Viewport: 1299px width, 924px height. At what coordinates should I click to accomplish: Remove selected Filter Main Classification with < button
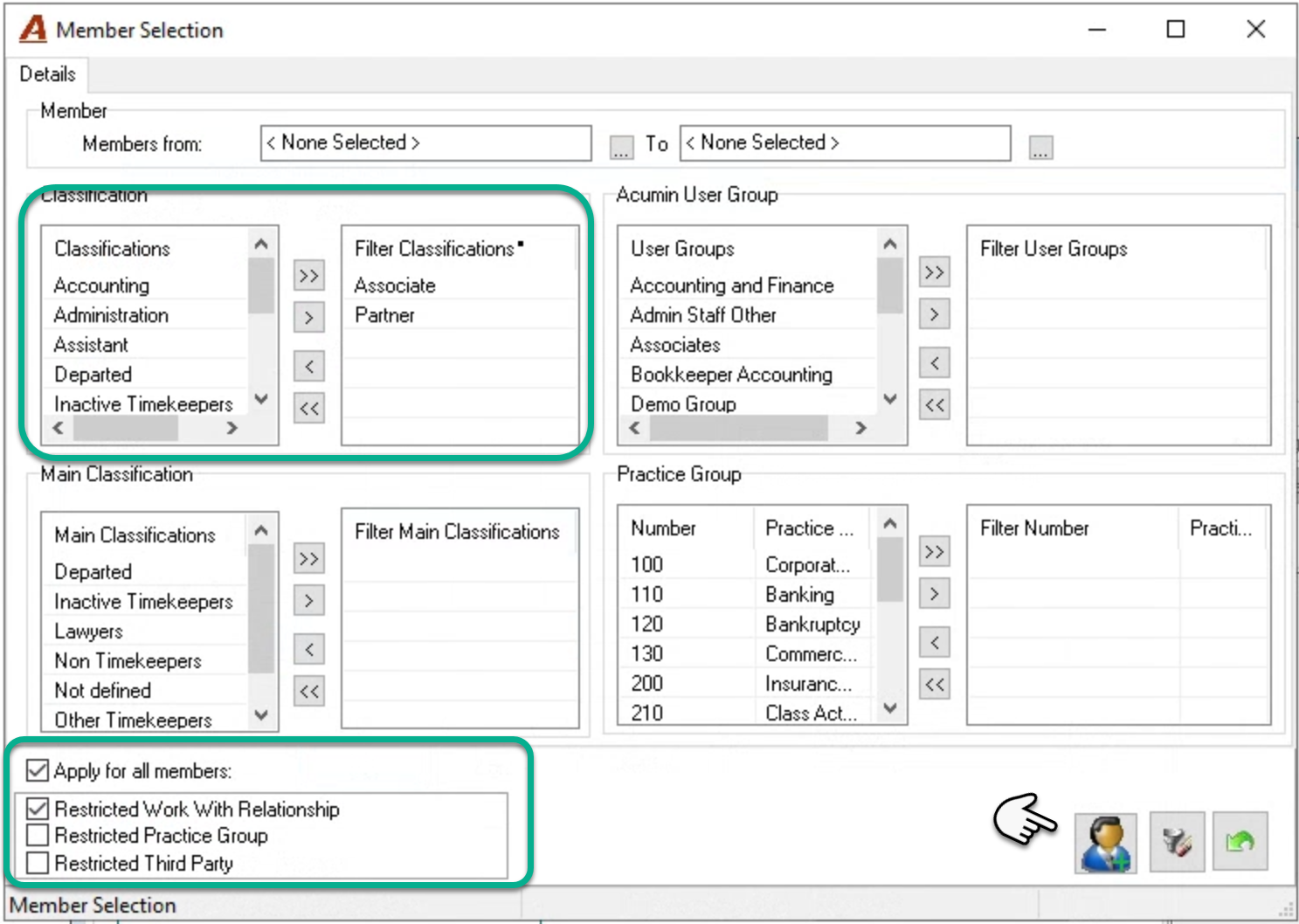point(309,649)
